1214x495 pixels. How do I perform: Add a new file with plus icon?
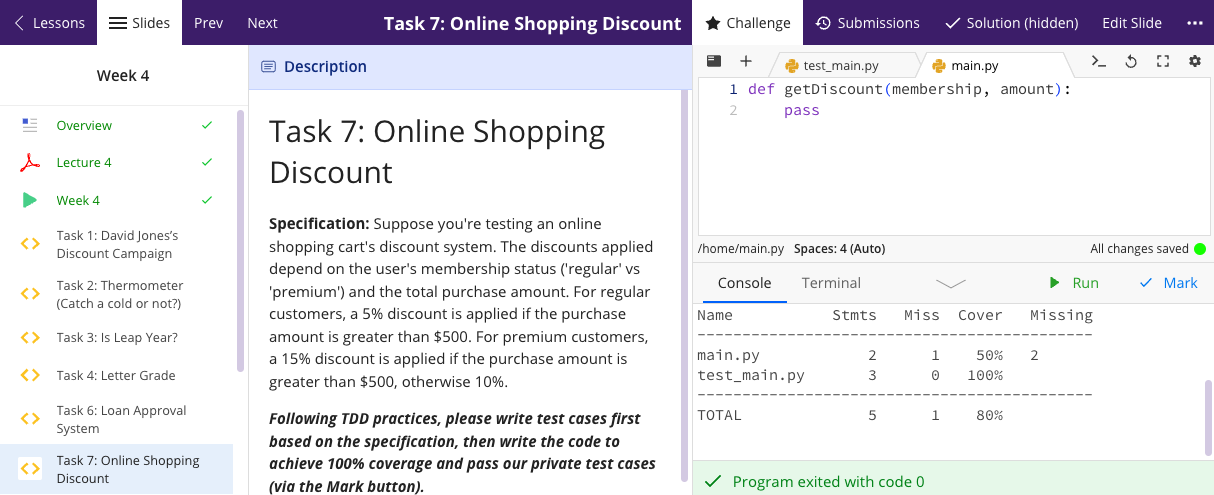click(x=745, y=61)
